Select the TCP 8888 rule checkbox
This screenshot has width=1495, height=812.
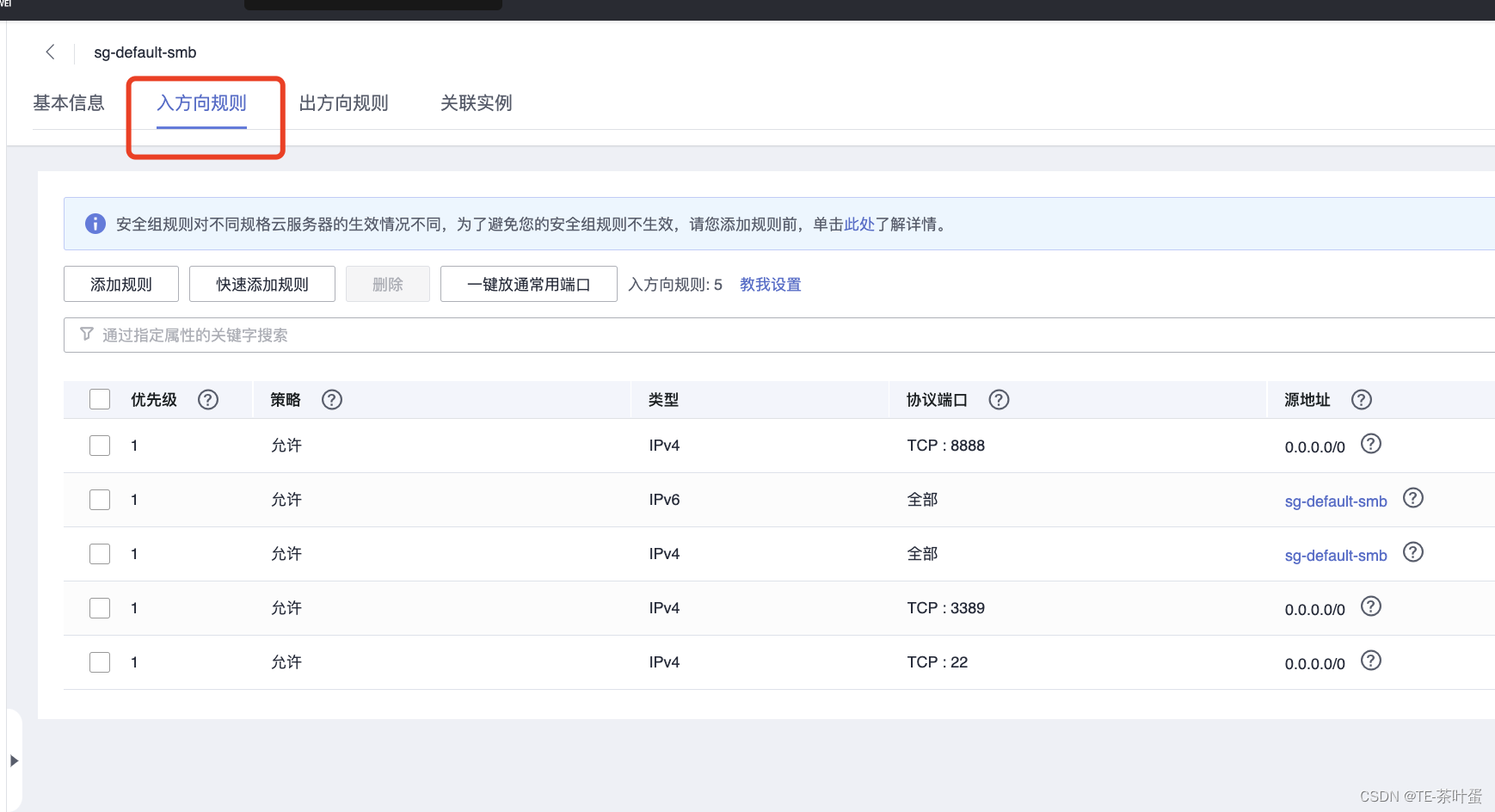click(100, 446)
